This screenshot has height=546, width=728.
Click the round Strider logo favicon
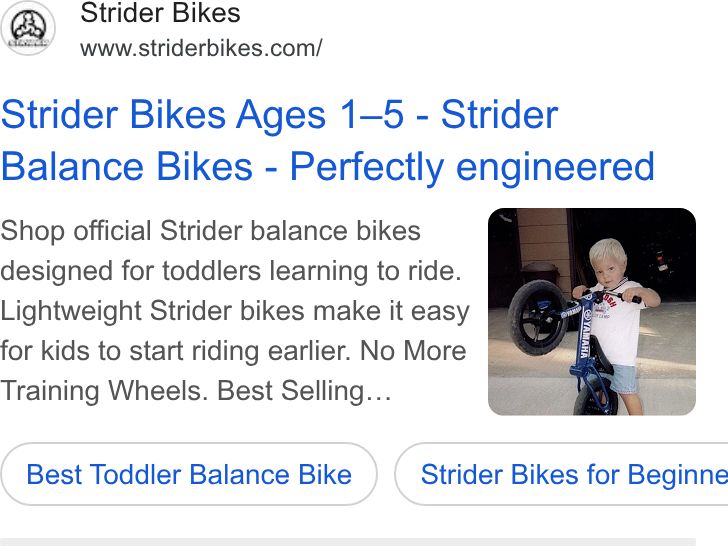(28, 28)
